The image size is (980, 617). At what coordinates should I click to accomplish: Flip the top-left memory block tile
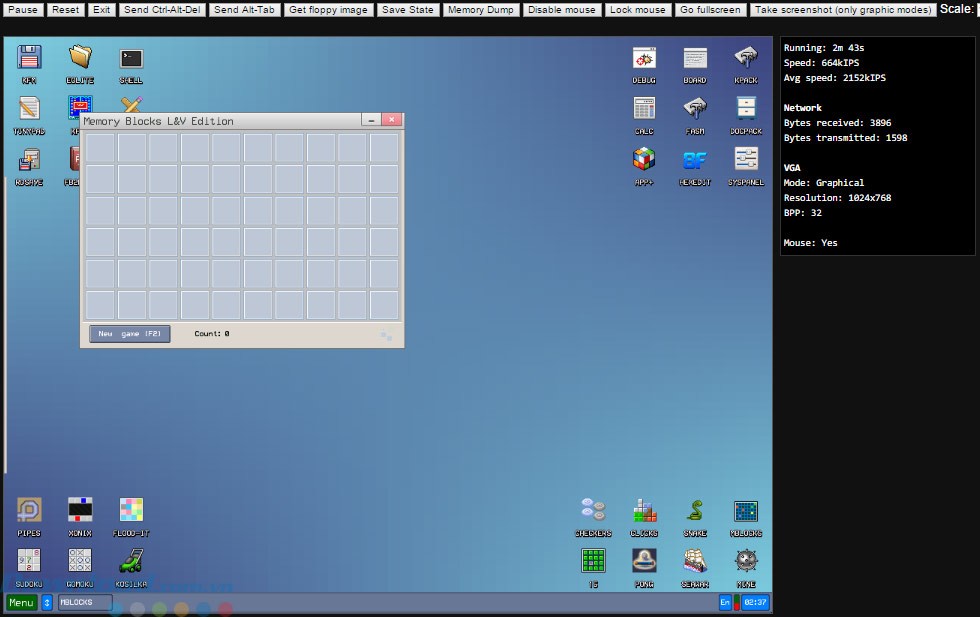click(100, 148)
